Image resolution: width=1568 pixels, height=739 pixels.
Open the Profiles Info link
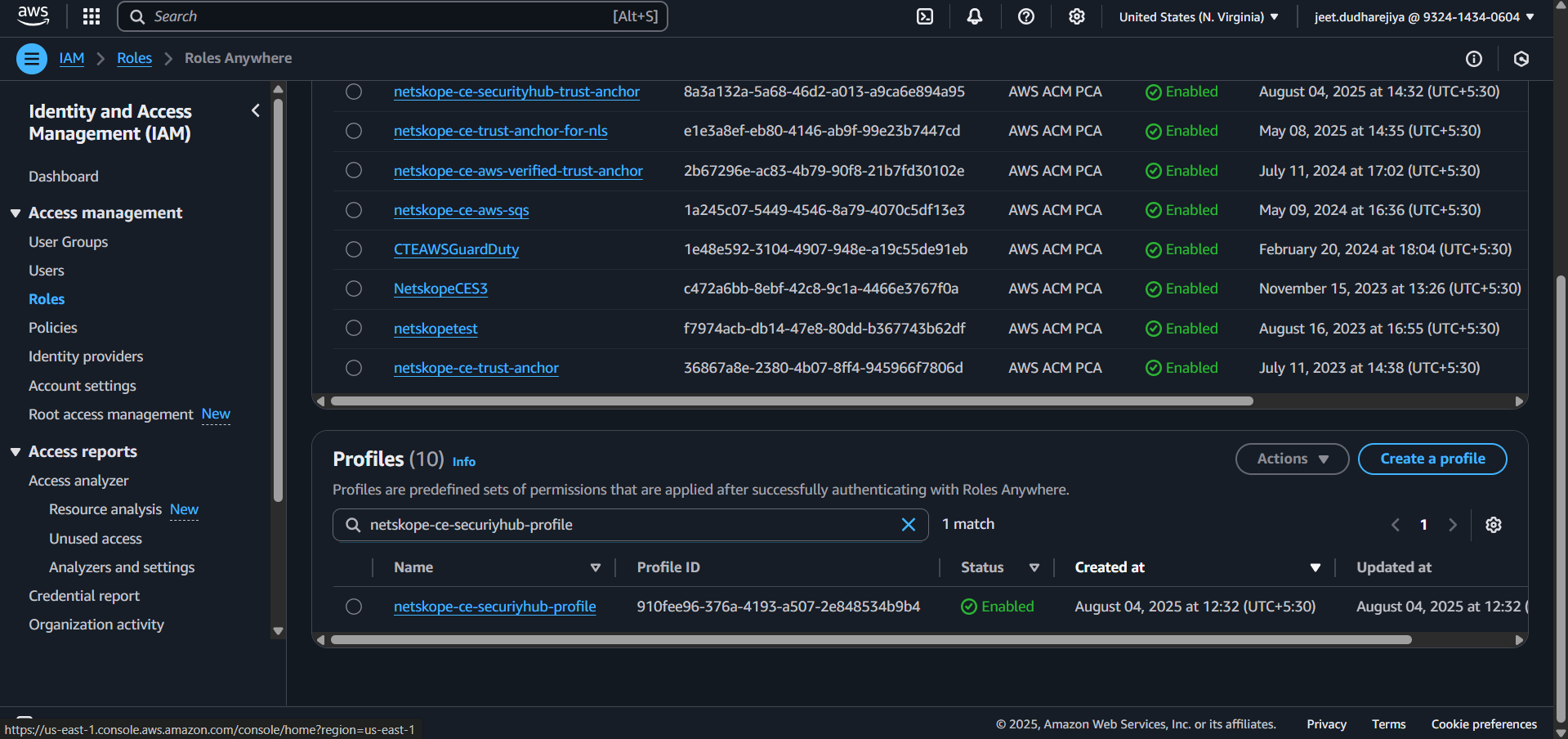click(x=464, y=462)
